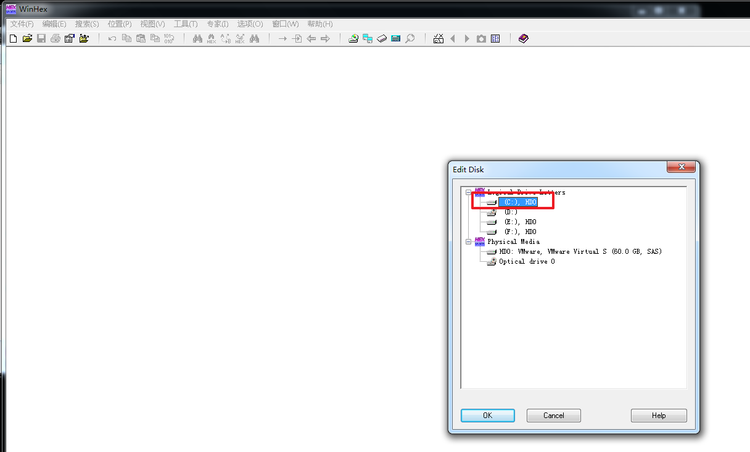Viewport: 750px width, 452px height.
Task: Click the Paste clipboard icon
Action: tap(141, 39)
